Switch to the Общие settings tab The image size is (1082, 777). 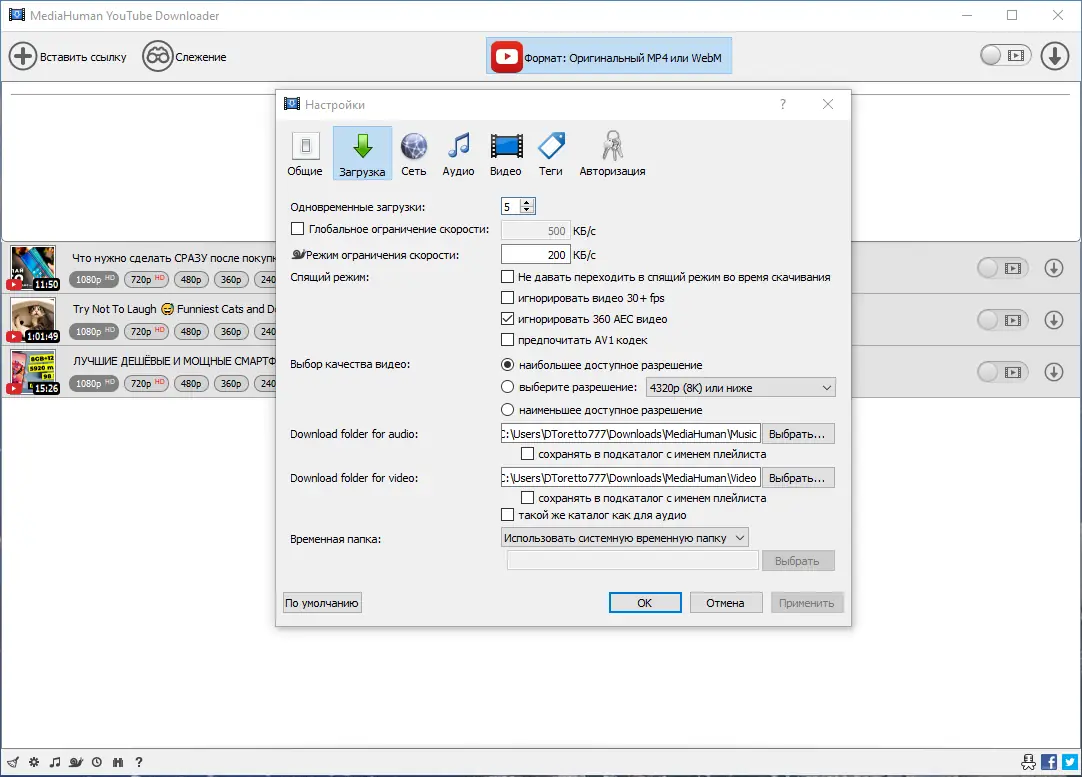pyautogui.click(x=305, y=152)
